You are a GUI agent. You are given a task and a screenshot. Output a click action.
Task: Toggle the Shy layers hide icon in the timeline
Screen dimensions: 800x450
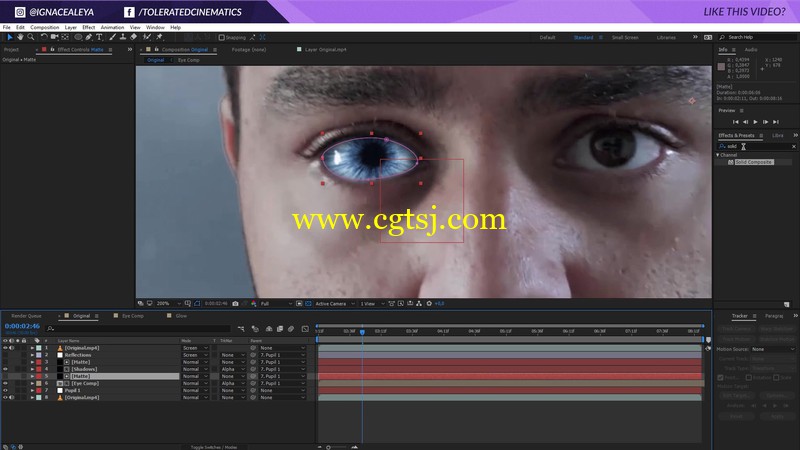click(269, 329)
